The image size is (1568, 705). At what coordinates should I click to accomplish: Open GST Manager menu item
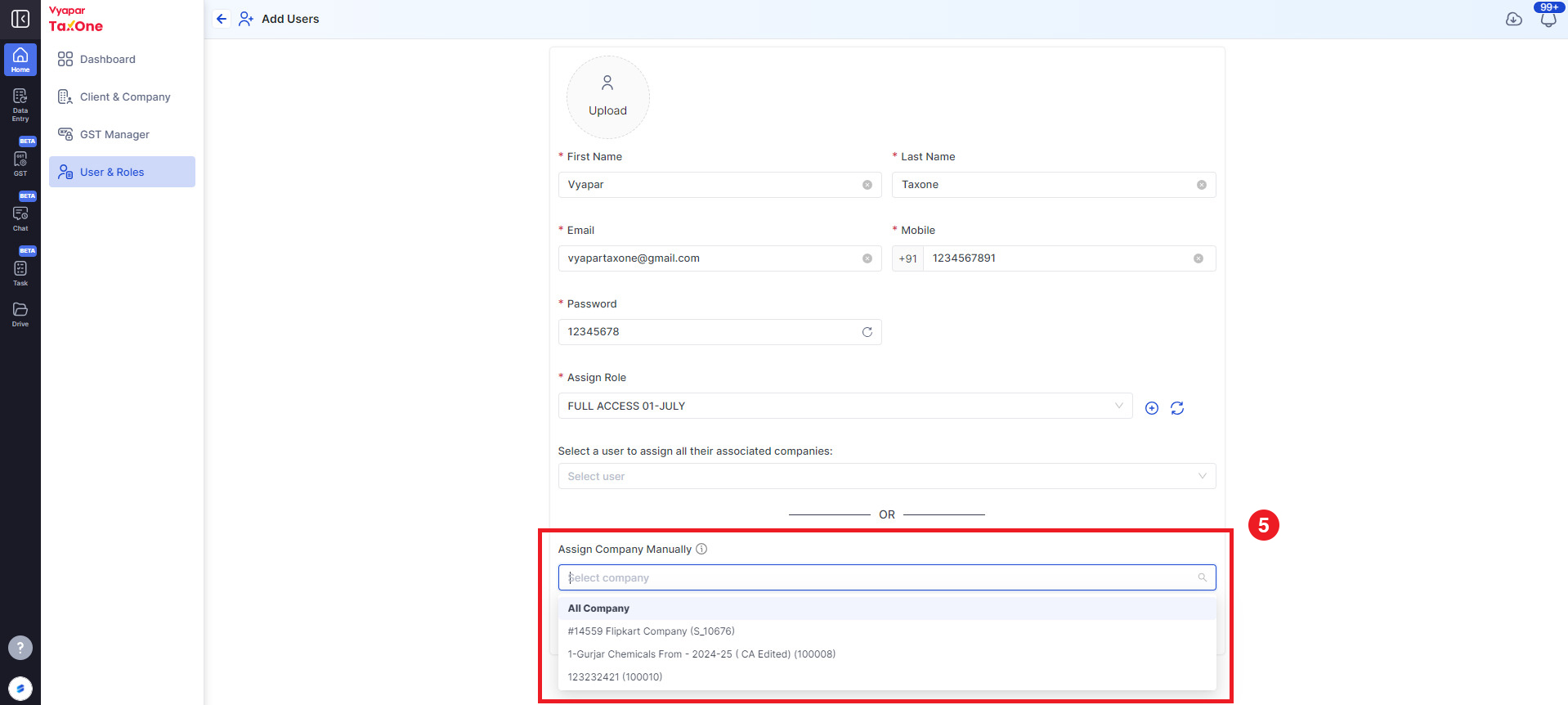coord(122,134)
